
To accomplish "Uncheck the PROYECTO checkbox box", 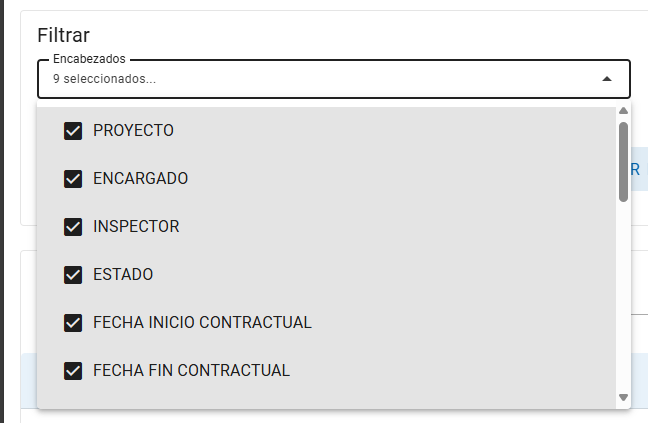I will 73,131.
